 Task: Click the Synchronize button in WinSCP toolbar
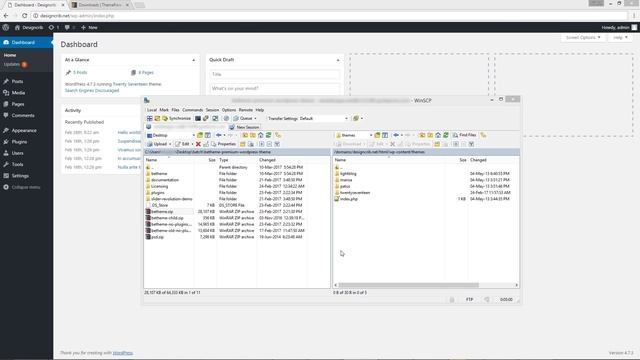[177, 118]
